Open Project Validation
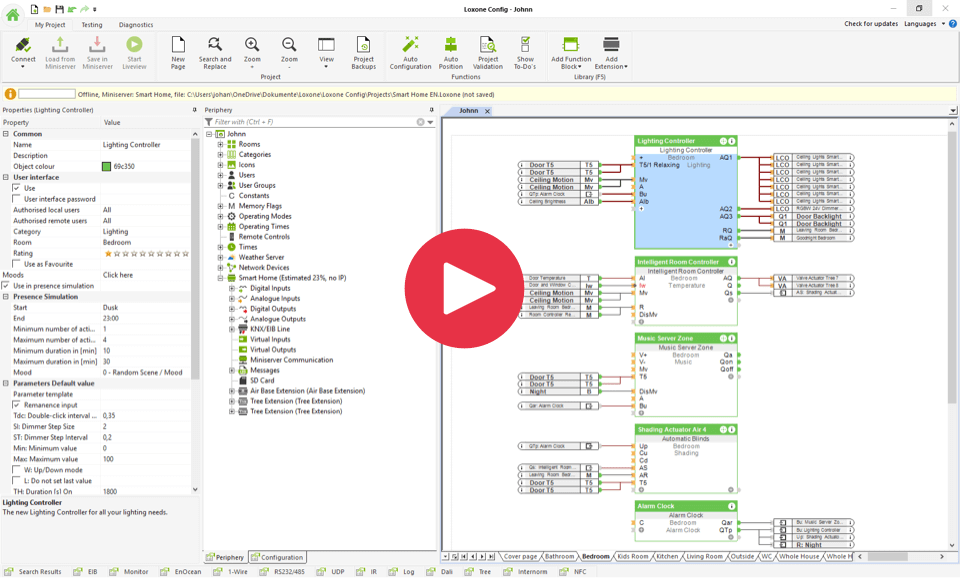The height and width of the screenshot is (578, 960). pyautogui.click(x=488, y=45)
